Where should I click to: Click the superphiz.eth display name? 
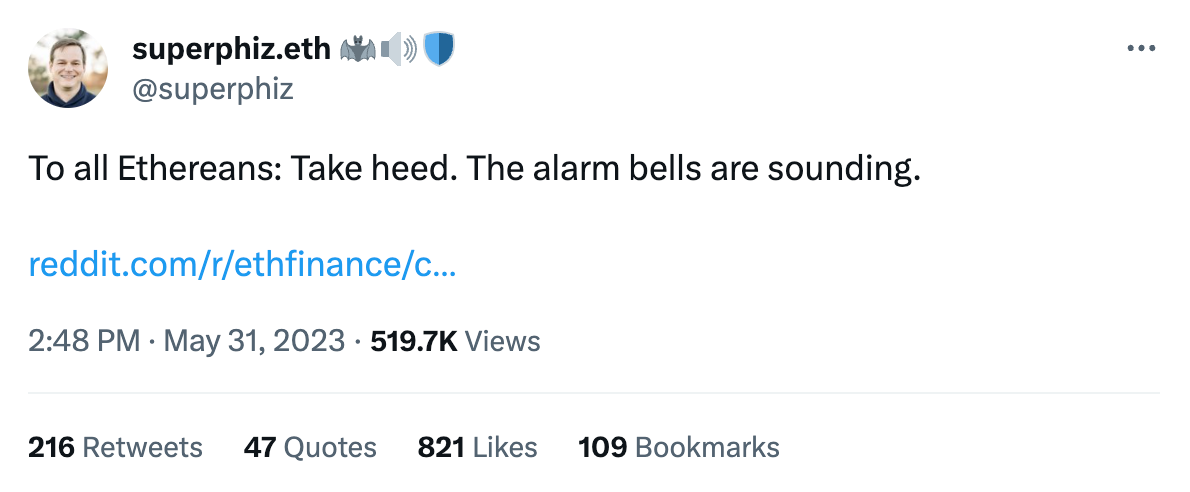pos(231,49)
